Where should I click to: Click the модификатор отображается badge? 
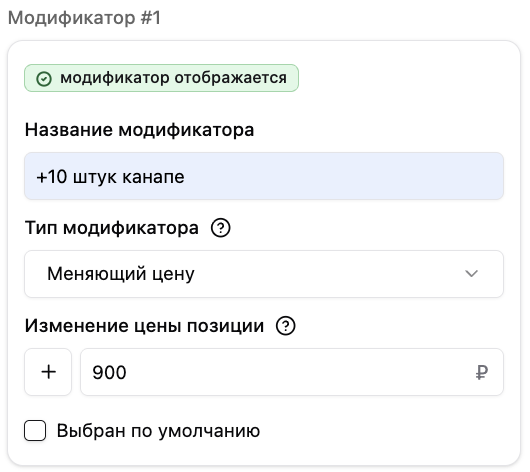point(161,78)
